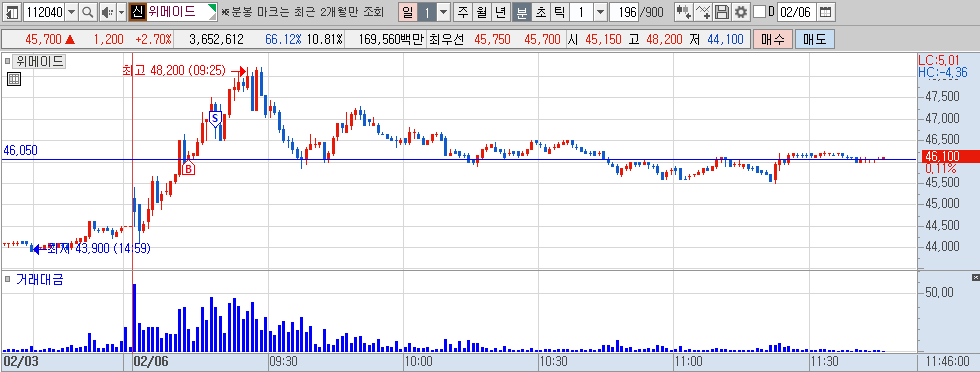This screenshot has width=980, height=372.
Task: Click the 매수 buy button
Action: click(x=773, y=39)
